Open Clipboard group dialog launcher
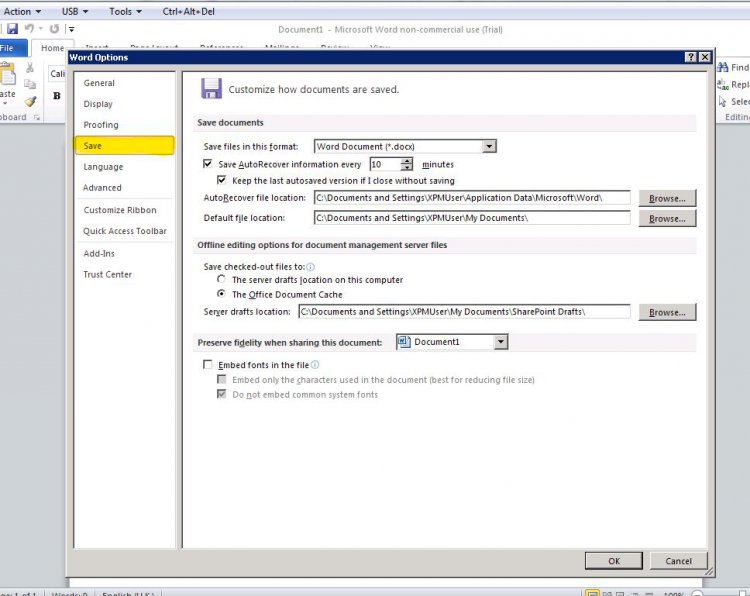The height and width of the screenshot is (596, 750). coord(37,117)
